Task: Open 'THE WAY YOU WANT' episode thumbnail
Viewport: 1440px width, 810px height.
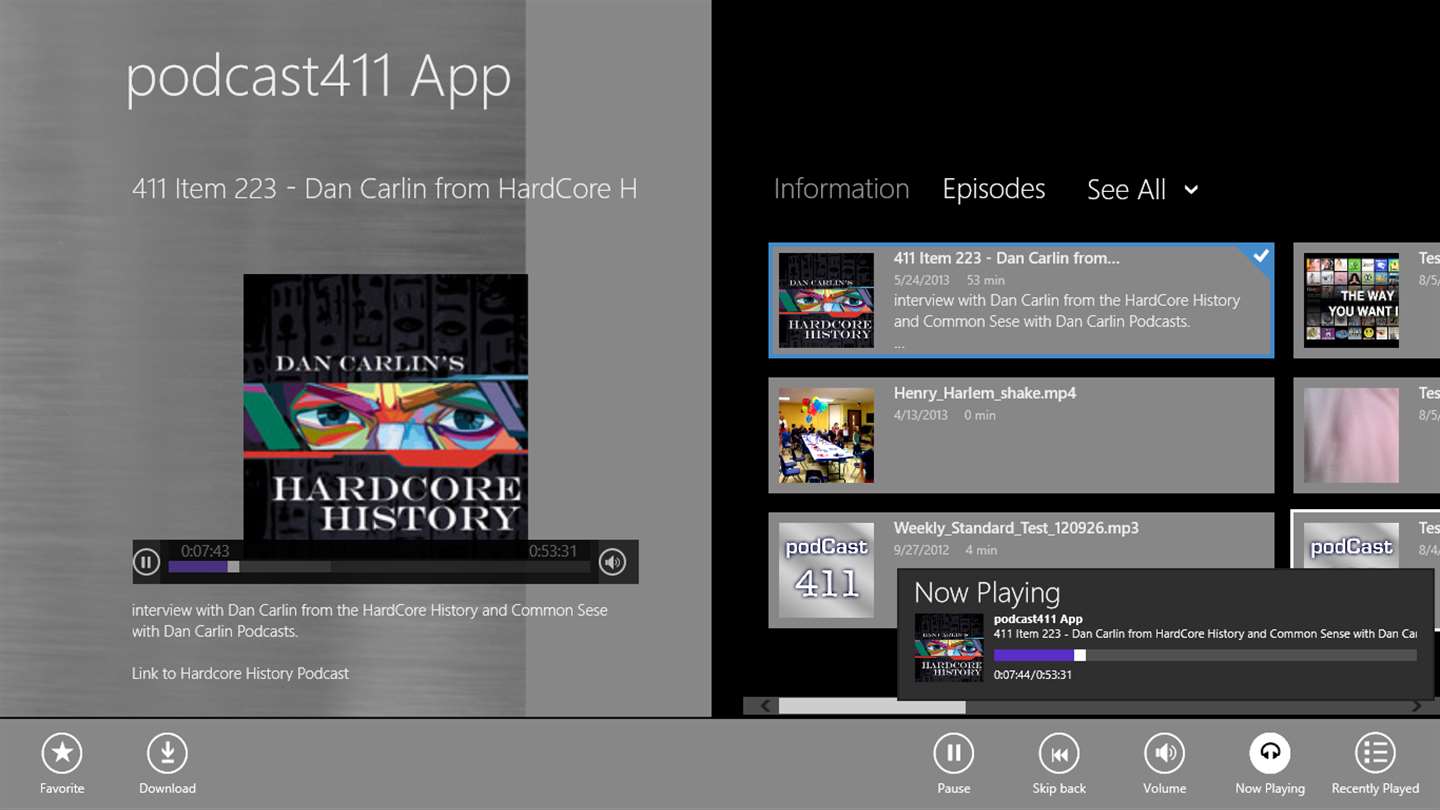Action: pyautogui.click(x=1351, y=300)
